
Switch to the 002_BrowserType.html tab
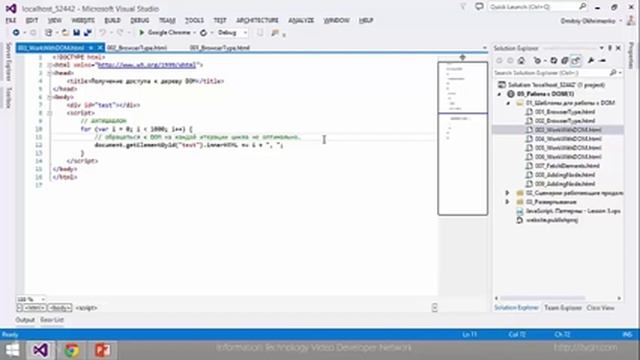(137, 48)
